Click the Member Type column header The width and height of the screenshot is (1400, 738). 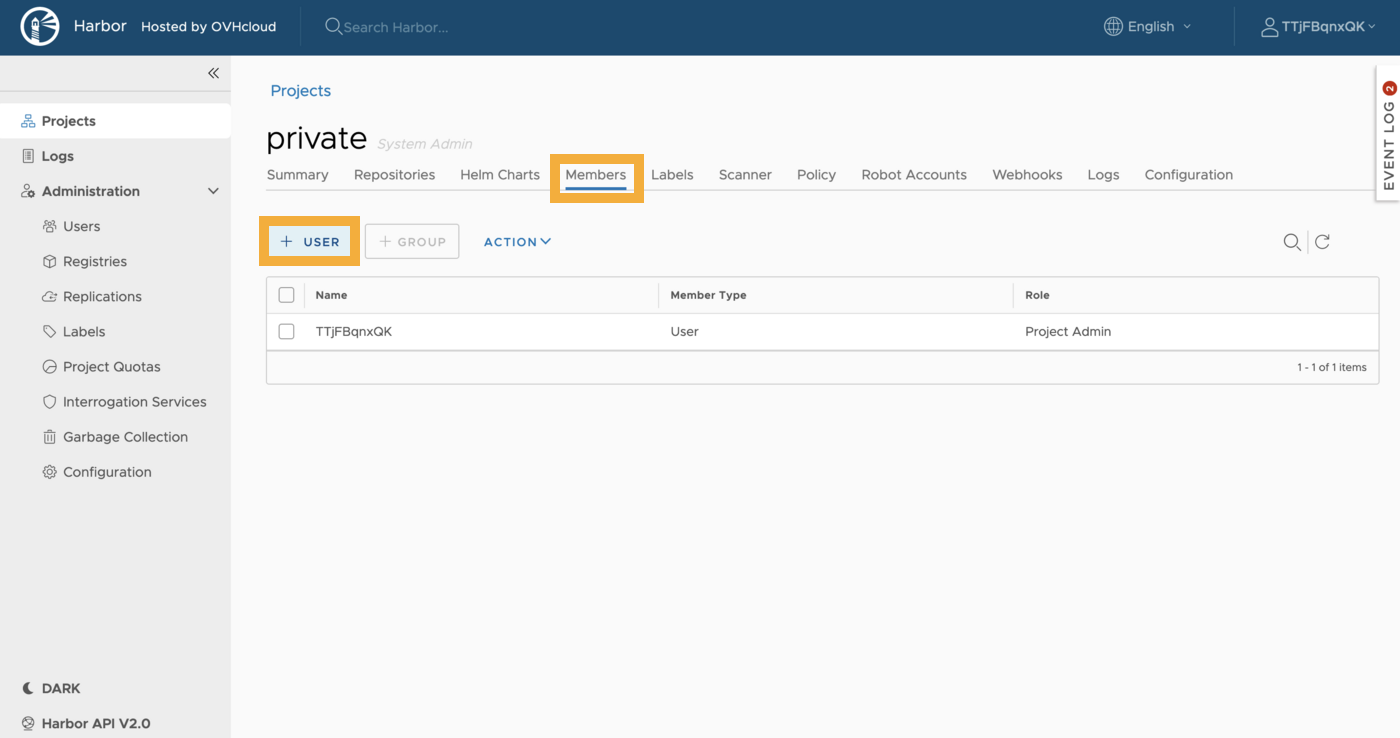click(708, 295)
